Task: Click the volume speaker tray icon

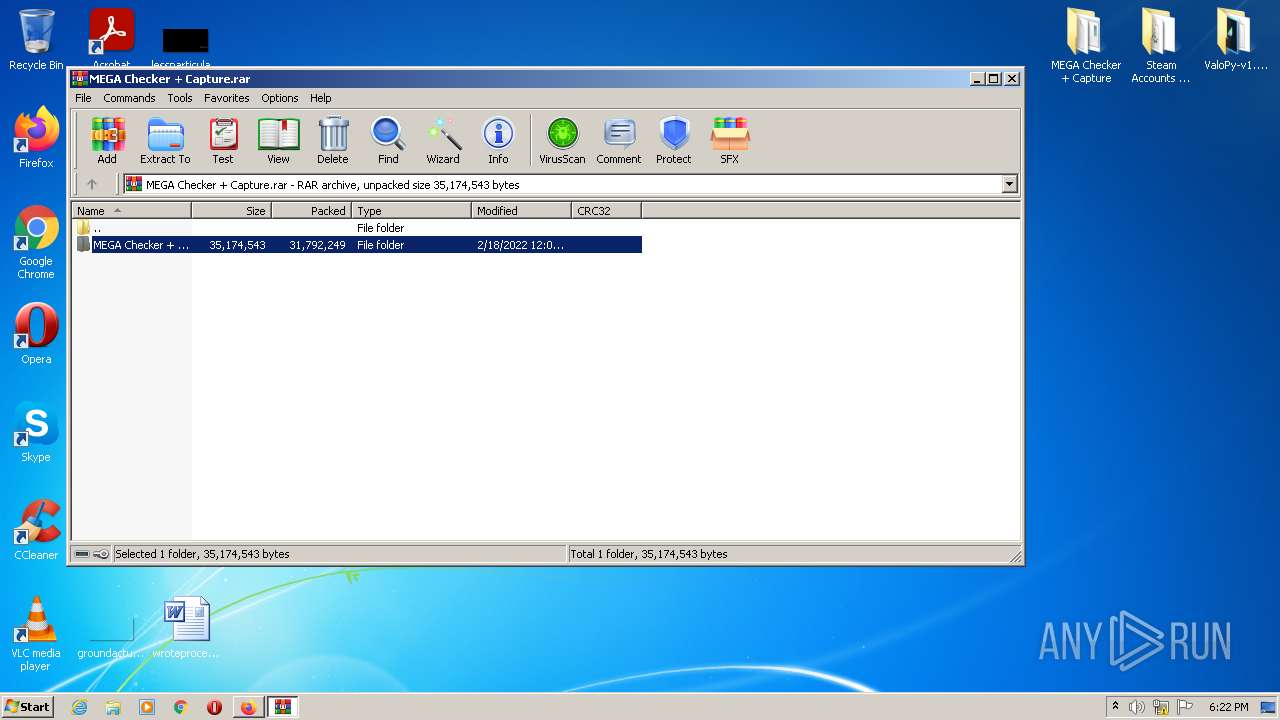Action: pyautogui.click(x=1137, y=707)
